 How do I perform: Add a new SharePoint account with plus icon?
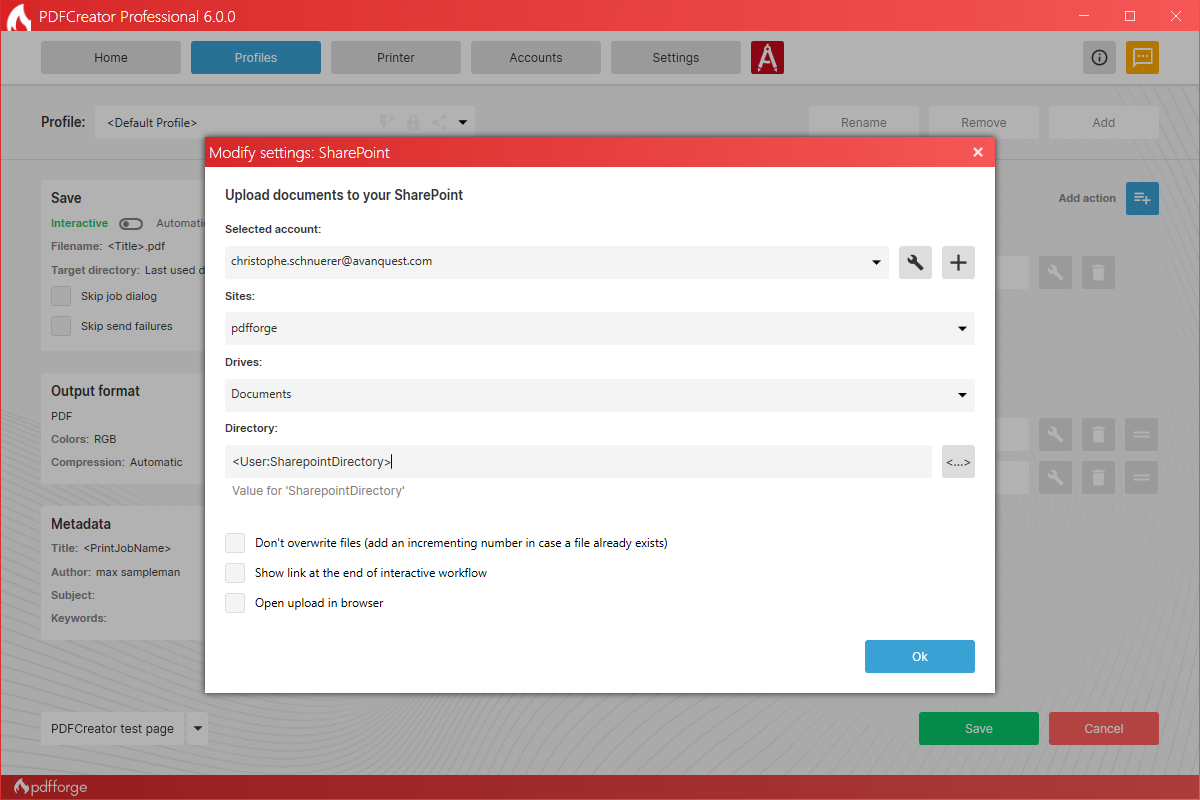[958, 263]
